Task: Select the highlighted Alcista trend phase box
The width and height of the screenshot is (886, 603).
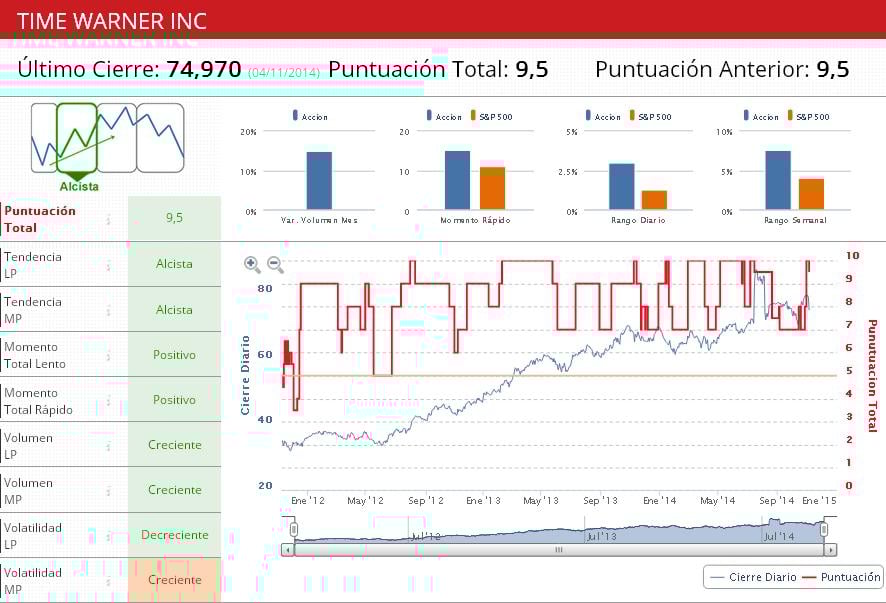Action: click(77, 137)
